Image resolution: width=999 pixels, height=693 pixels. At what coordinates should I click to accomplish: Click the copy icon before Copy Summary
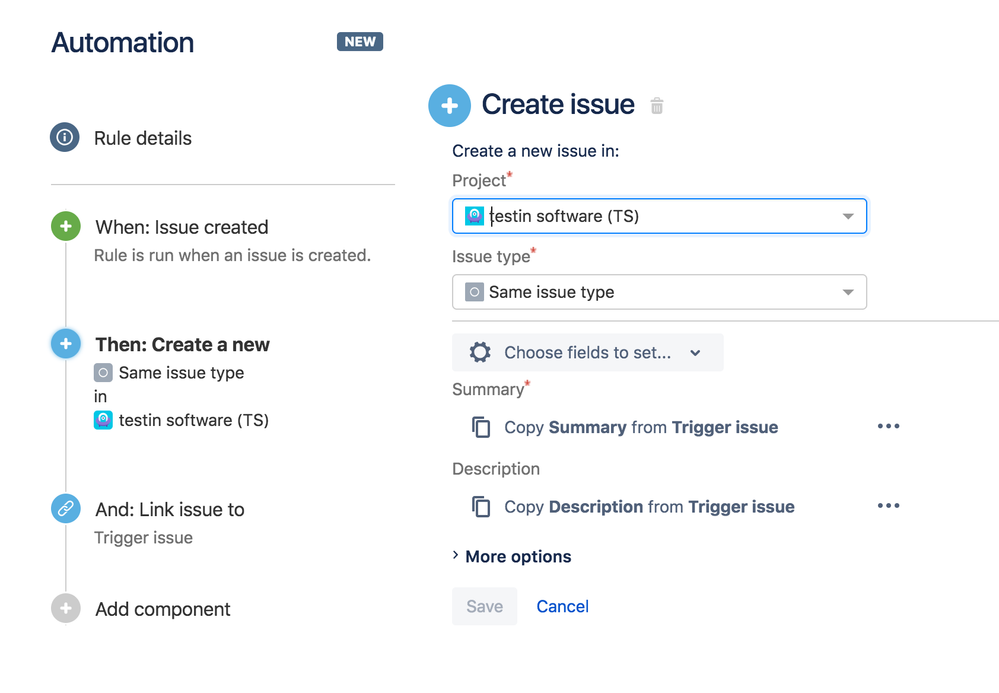click(482, 427)
